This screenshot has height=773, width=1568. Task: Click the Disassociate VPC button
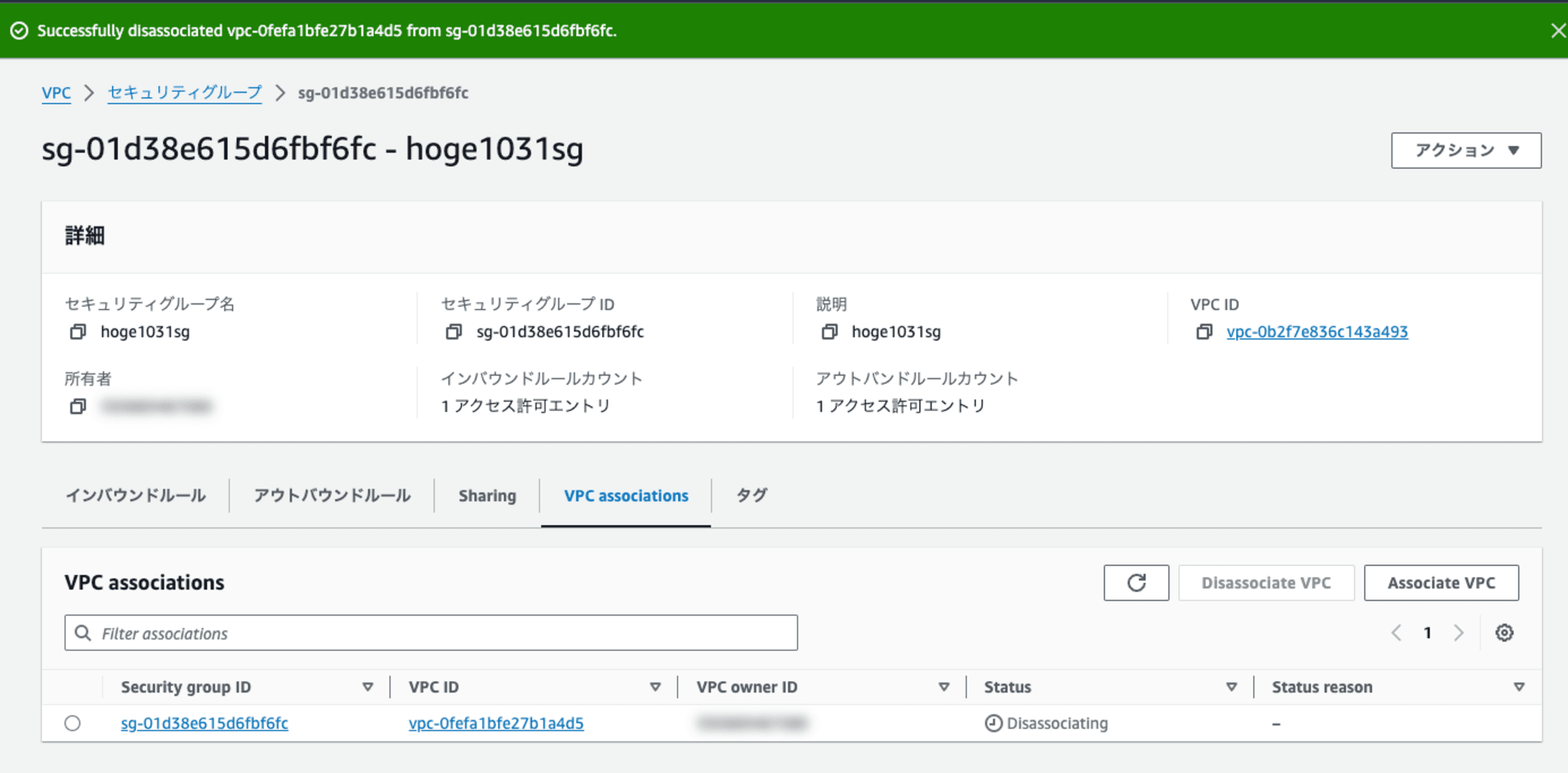point(1266,582)
